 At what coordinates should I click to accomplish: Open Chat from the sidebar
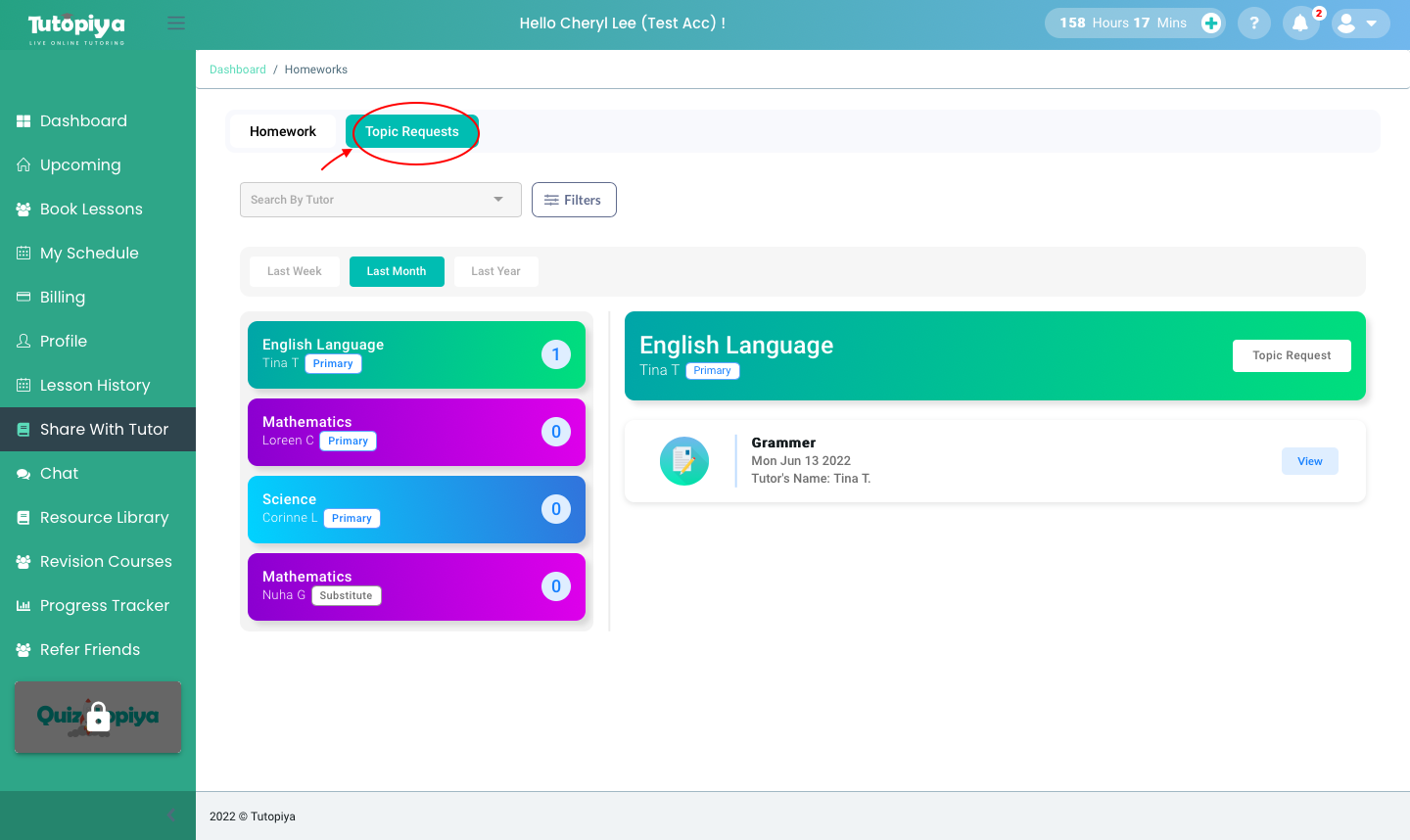59,474
